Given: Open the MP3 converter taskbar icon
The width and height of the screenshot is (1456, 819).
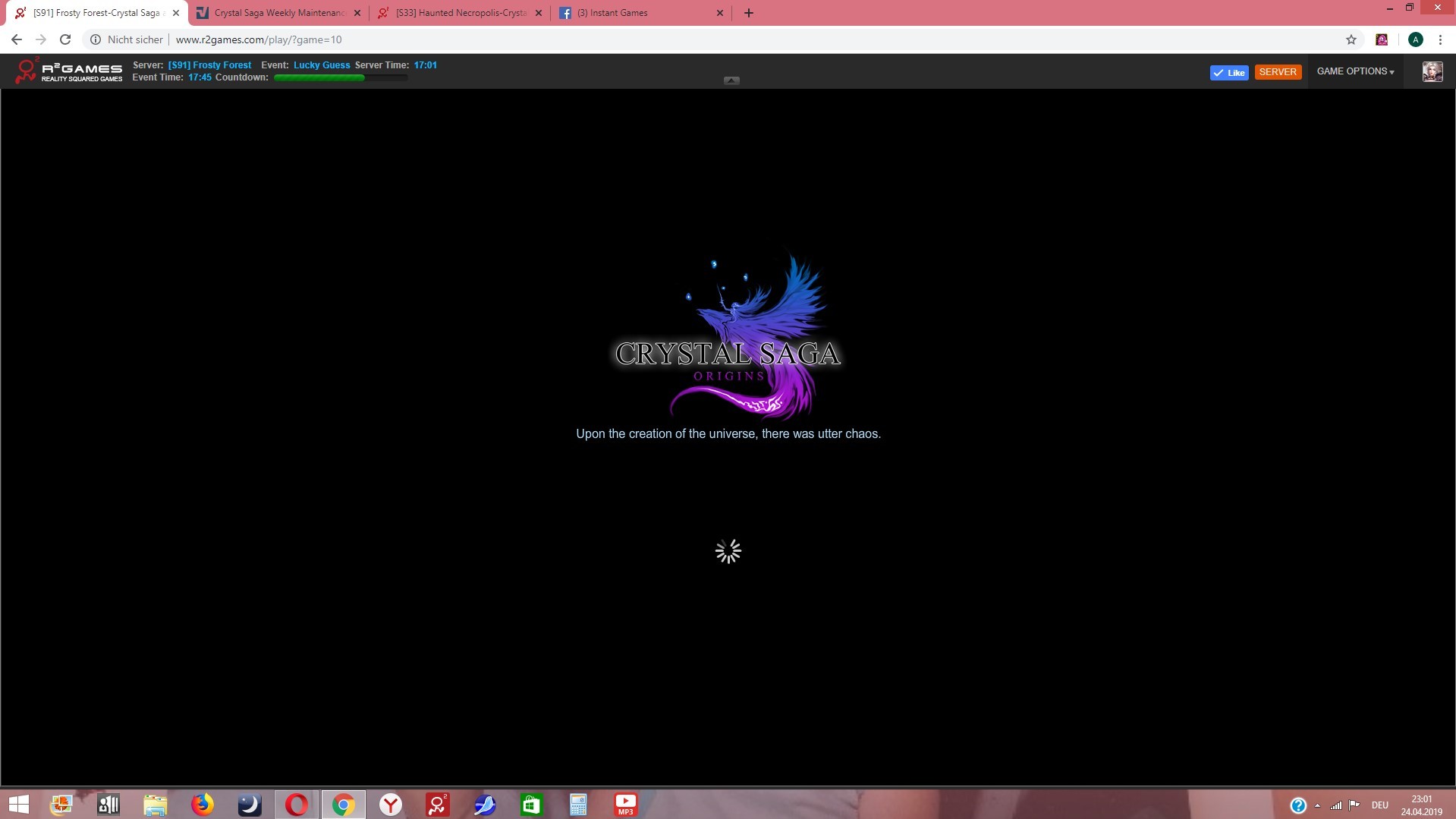Looking at the screenshot, I should 625,805.
